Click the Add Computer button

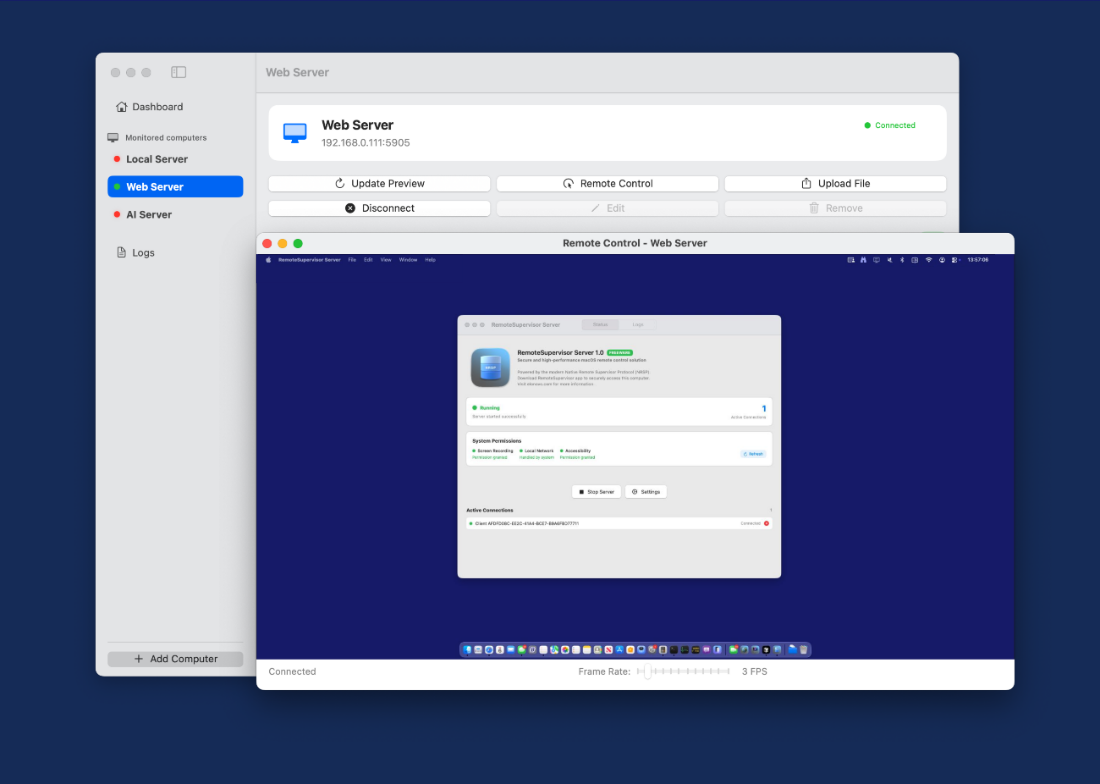(175, 658)
